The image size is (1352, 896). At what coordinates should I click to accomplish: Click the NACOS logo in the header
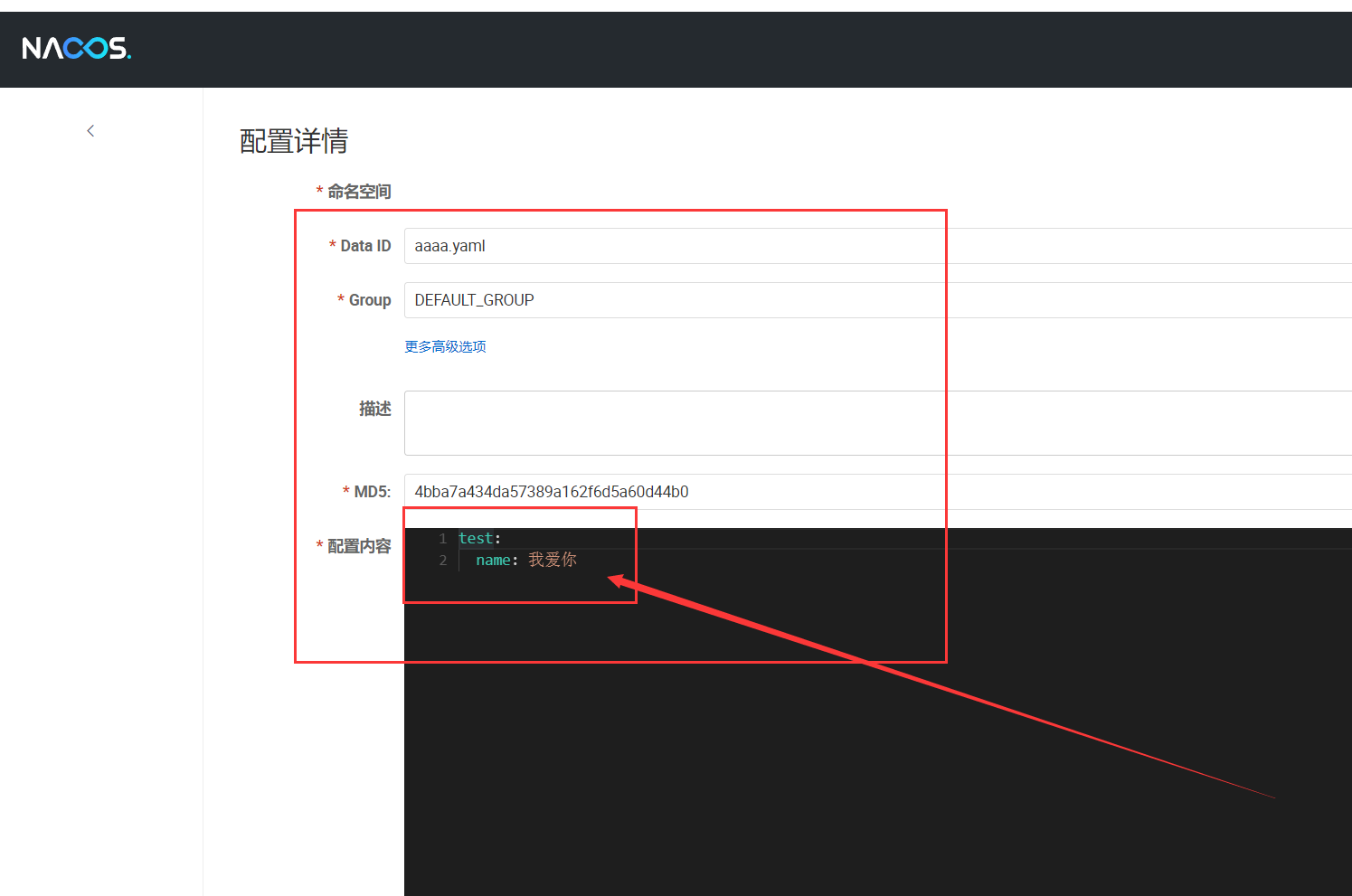click(x=76, y=48)
